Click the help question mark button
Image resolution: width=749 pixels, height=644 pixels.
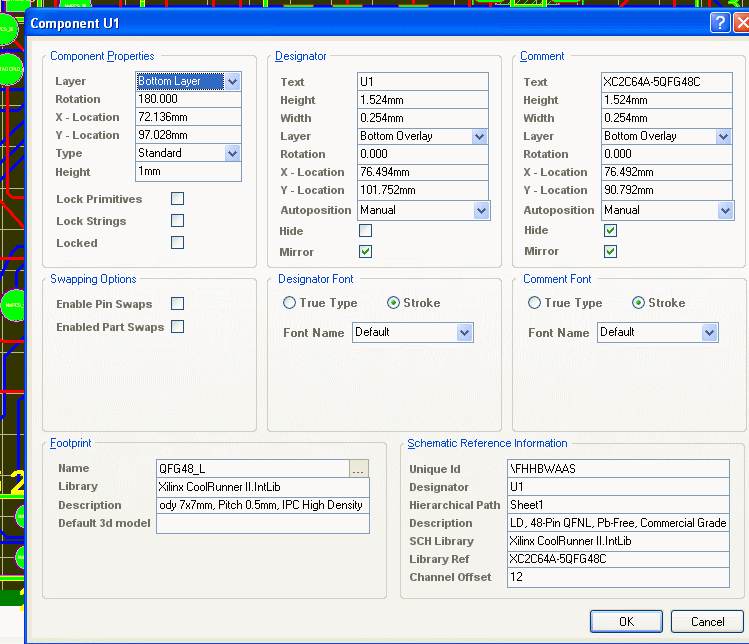pos(720,23)
